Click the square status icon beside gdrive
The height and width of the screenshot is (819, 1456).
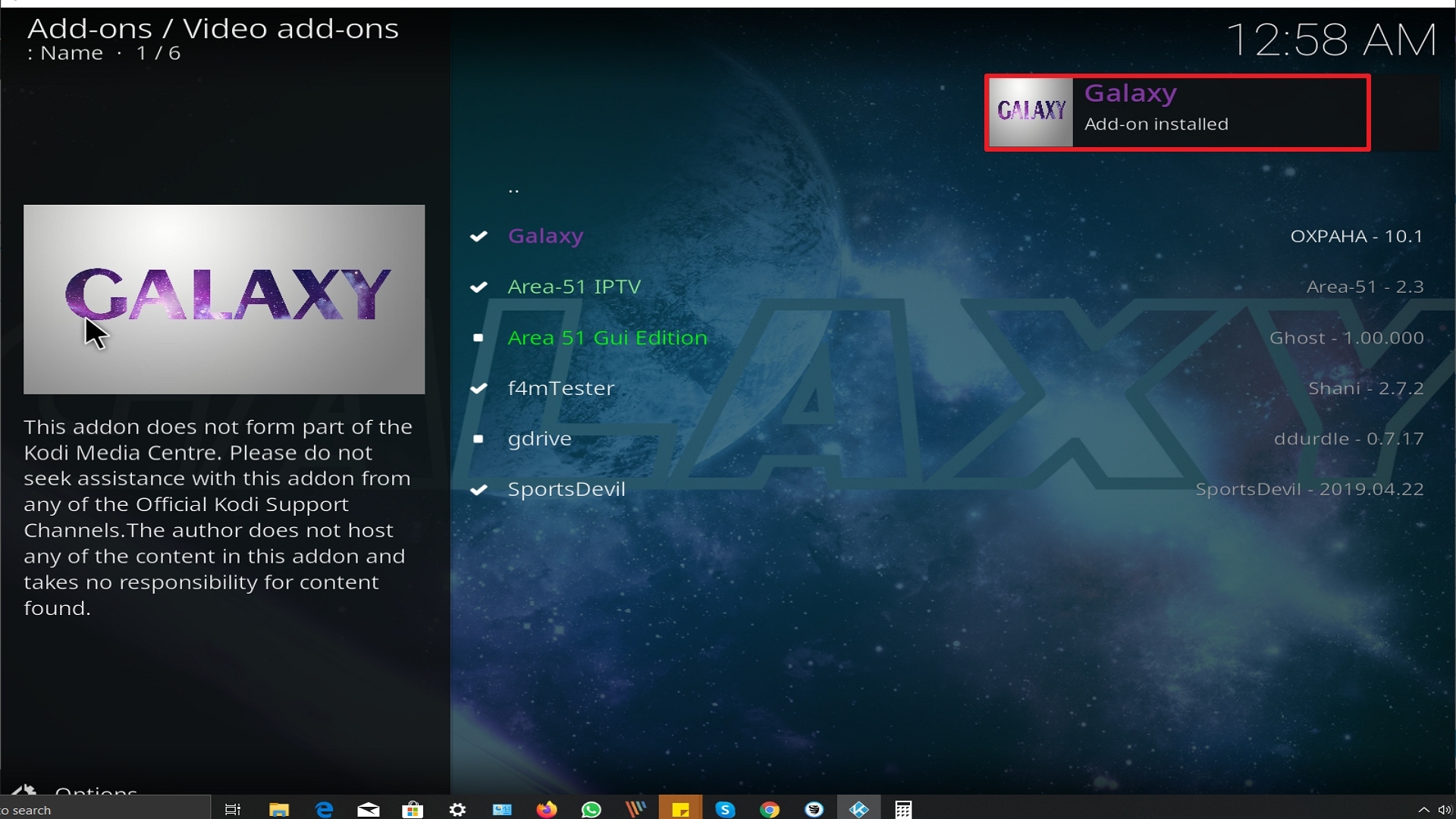click(x=479, y=439)
